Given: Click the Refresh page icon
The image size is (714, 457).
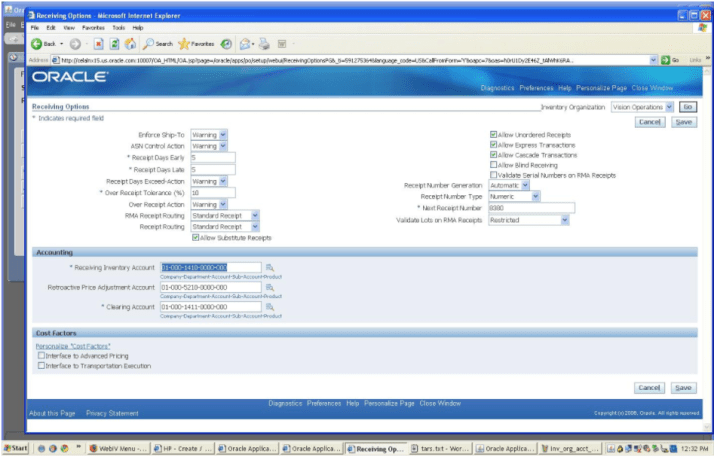Looking at the screenshot, I should pyautogui.click(x=114, y=44).
